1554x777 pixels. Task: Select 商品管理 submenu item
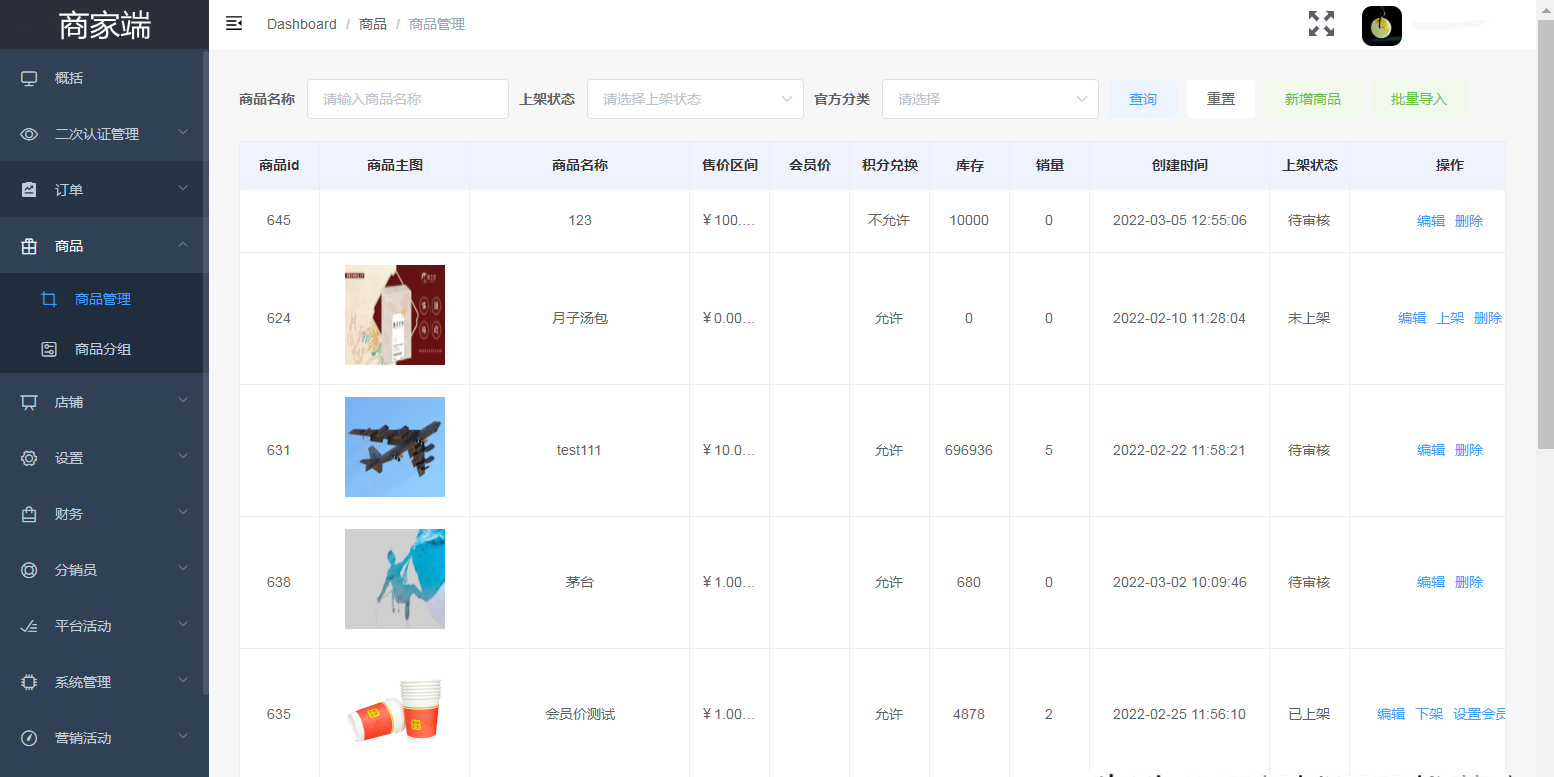[103, 299]
